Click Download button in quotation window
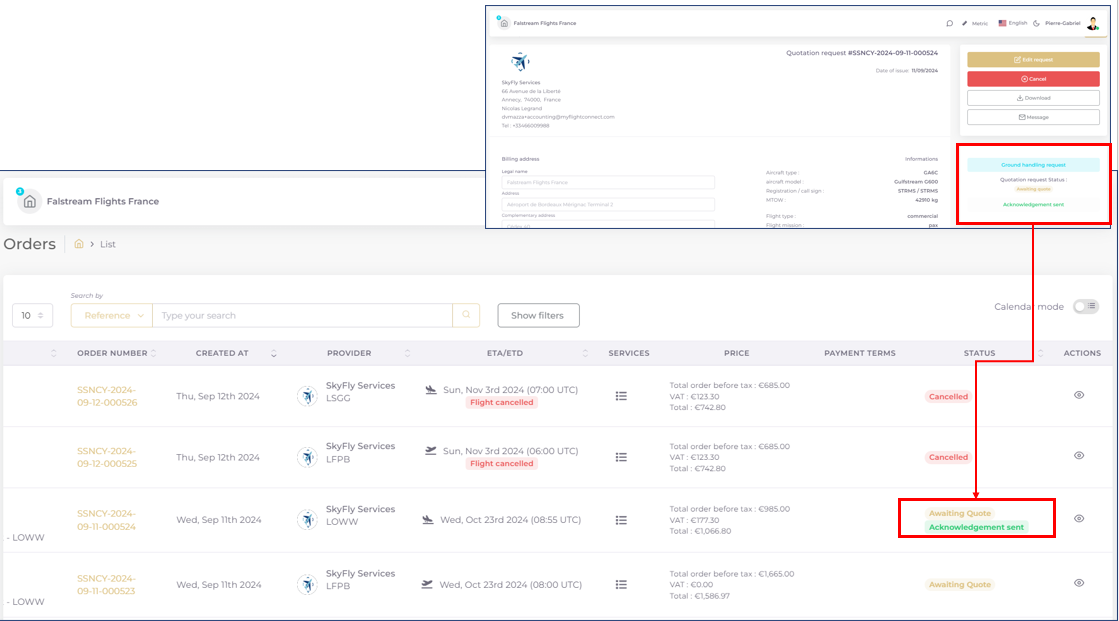Viewport: 1119px width, 621px height. 1033,98
